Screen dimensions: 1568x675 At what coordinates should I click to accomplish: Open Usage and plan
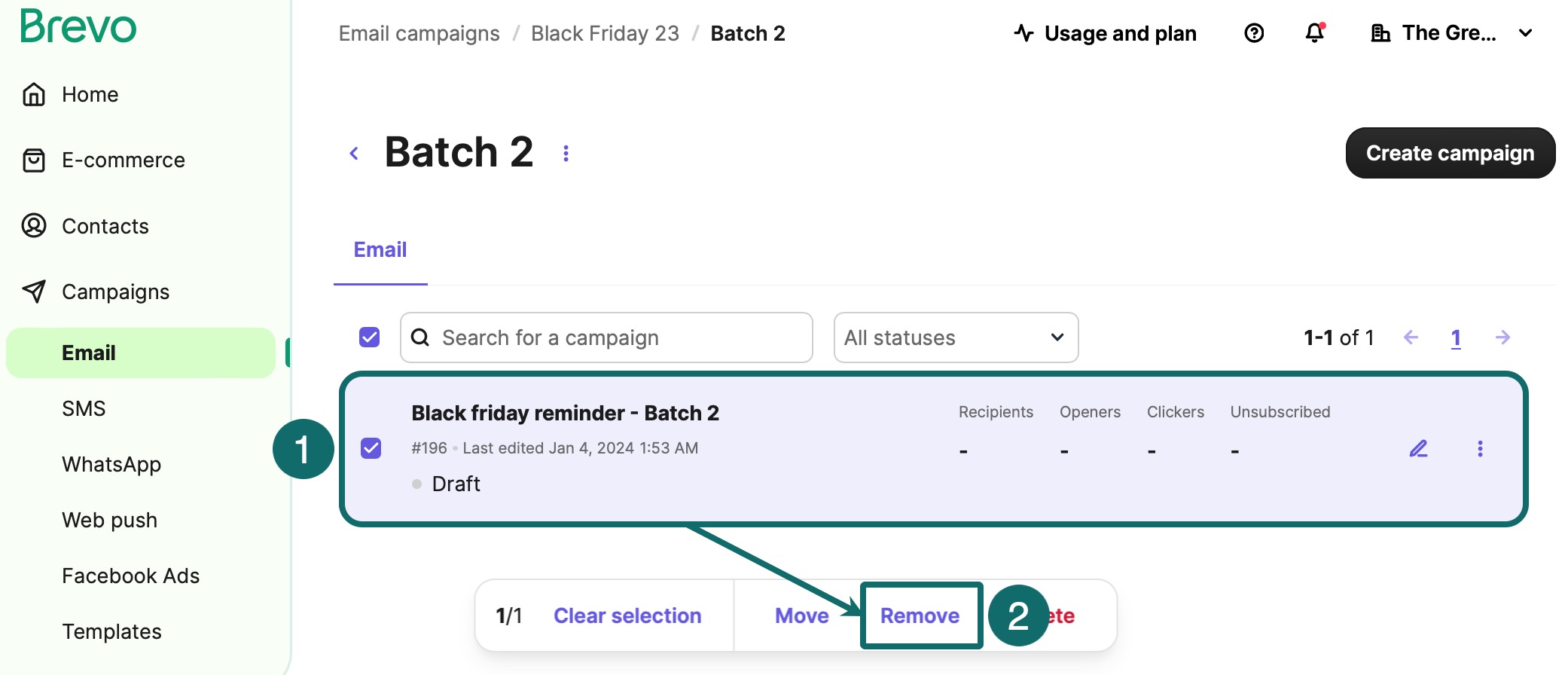pos(1106,33)
